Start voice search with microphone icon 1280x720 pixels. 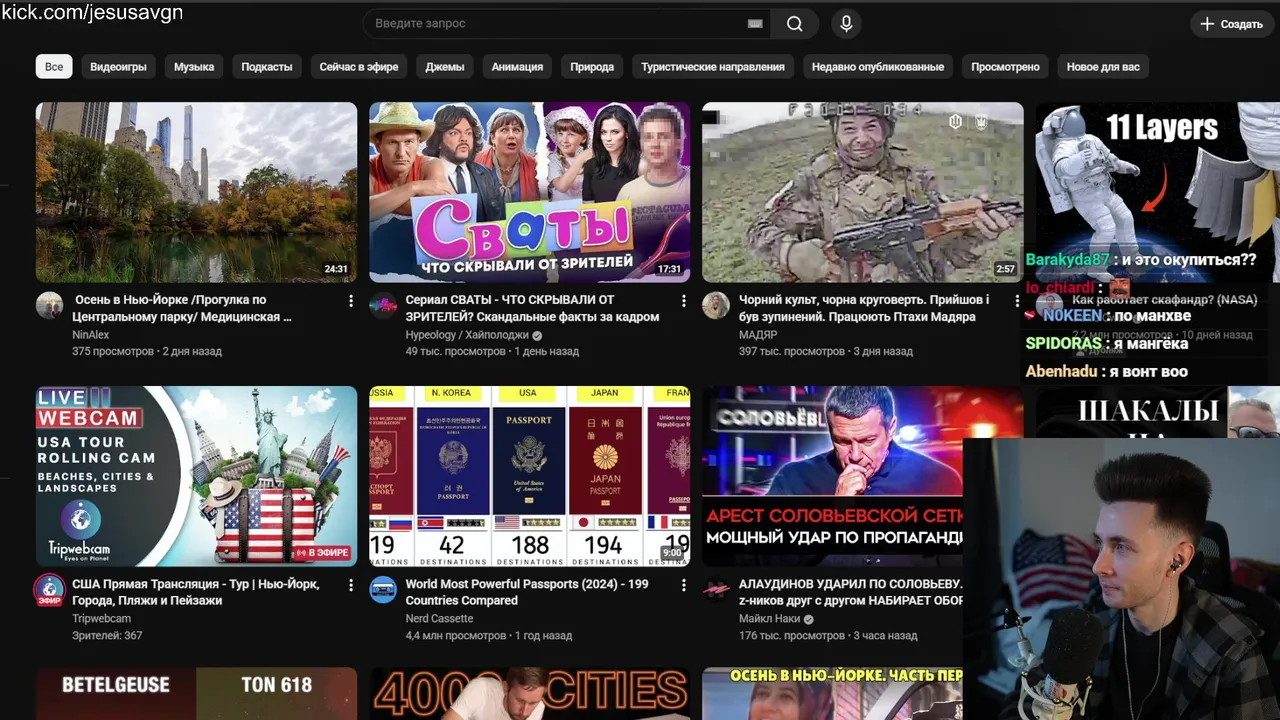(846, 24)
